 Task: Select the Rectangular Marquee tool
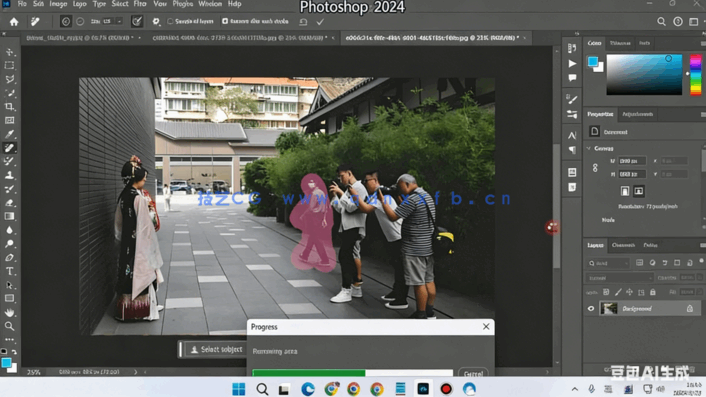pyautogui.click(x=9, y=66)
